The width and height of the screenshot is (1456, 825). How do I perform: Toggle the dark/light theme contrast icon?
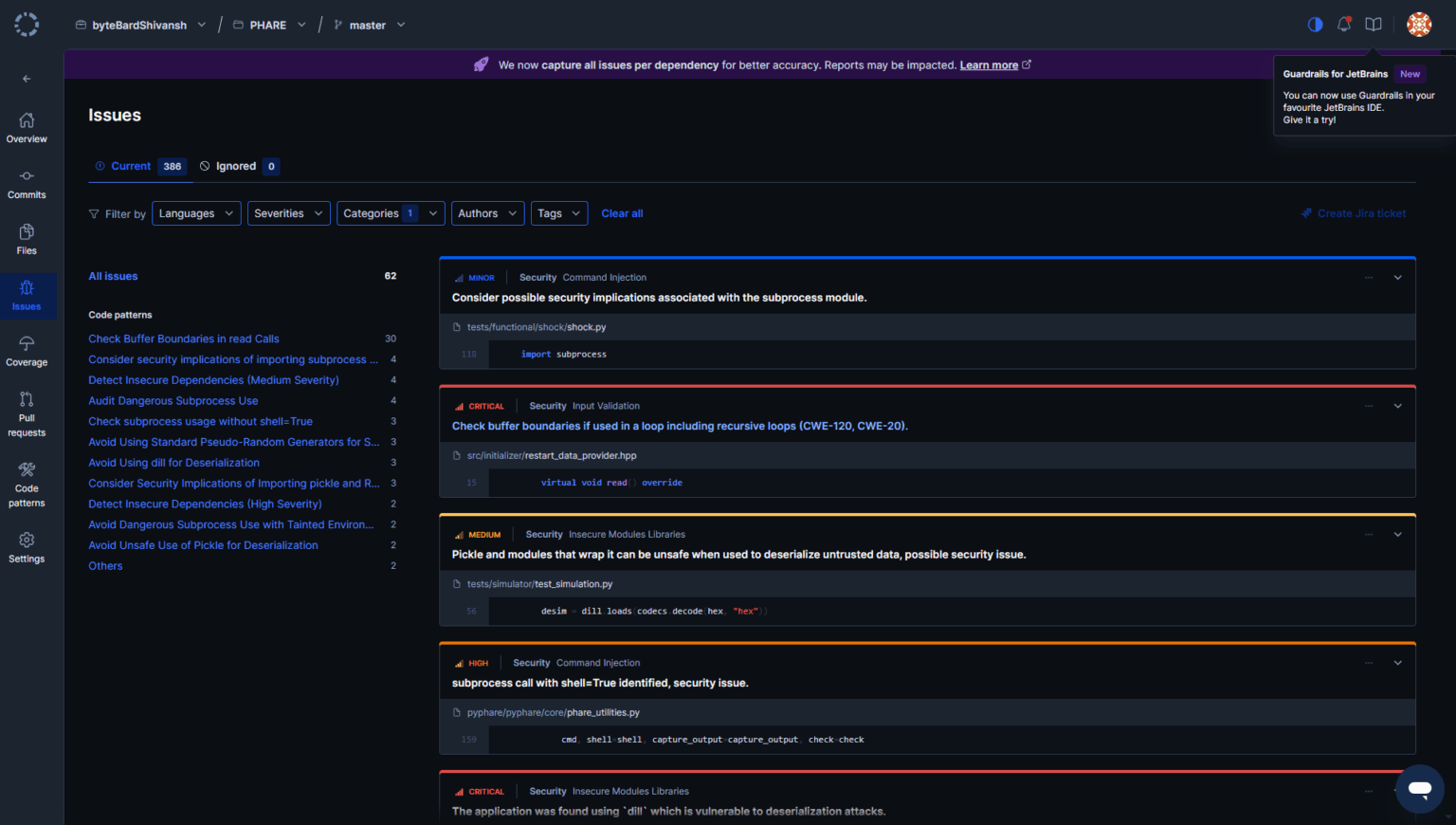click(x=1315, y=25)
